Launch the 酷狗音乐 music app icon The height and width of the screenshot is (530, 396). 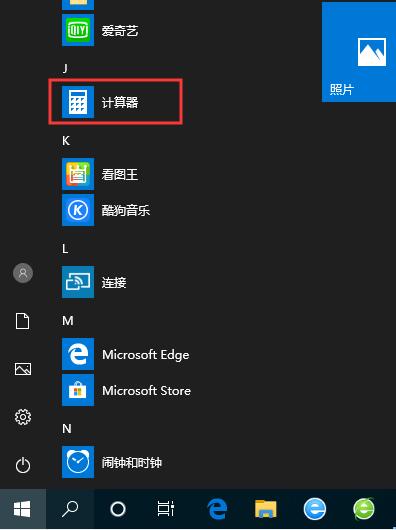78,210
